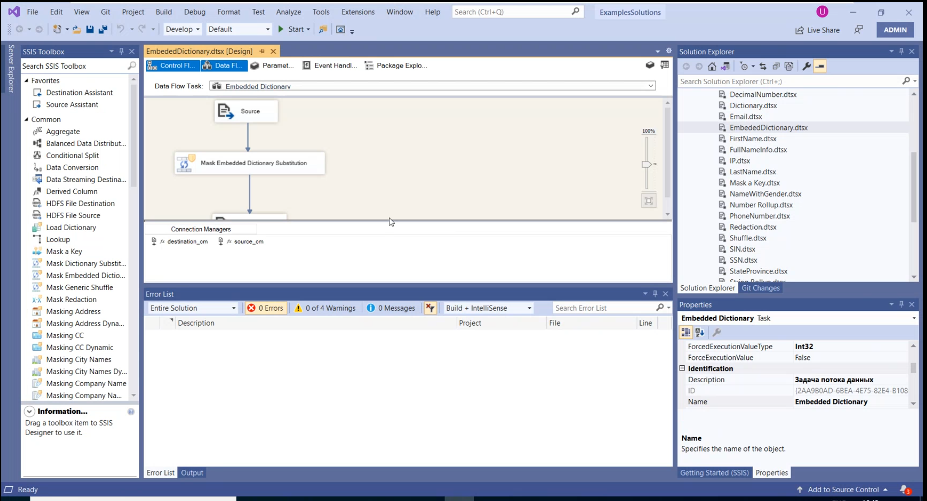The height and width of the screenshot is (501, 927).
Task: Select Masking City Names toolbox item
Action: pos(79,359)
